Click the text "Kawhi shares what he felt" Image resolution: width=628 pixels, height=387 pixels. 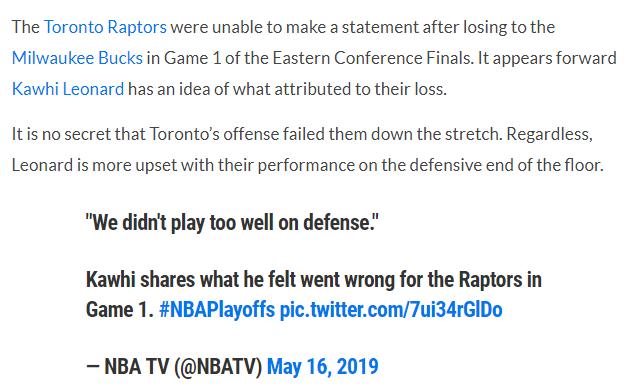(x=191, y=279)
